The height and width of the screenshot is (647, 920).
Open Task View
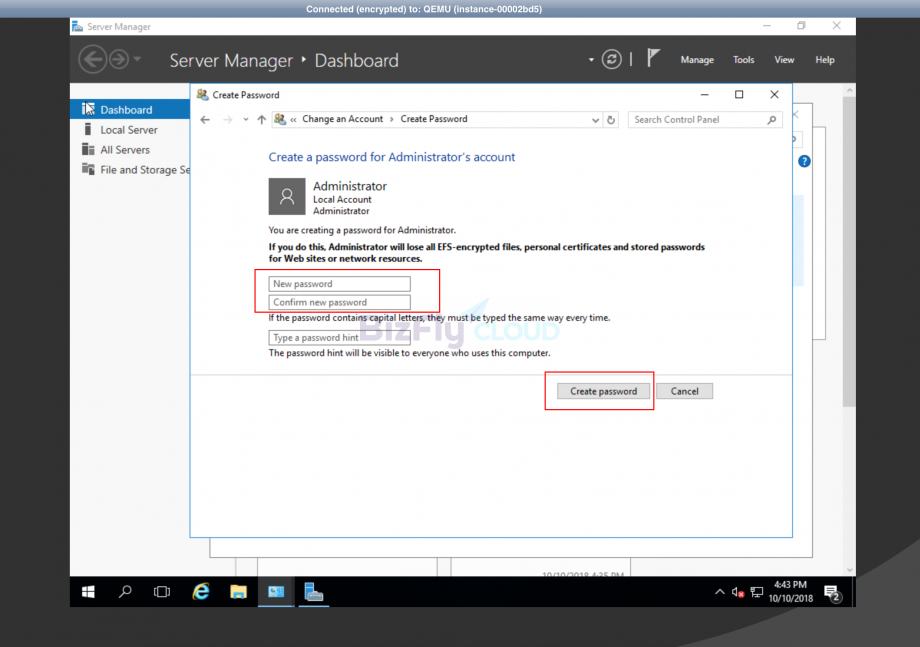[161, 592]
